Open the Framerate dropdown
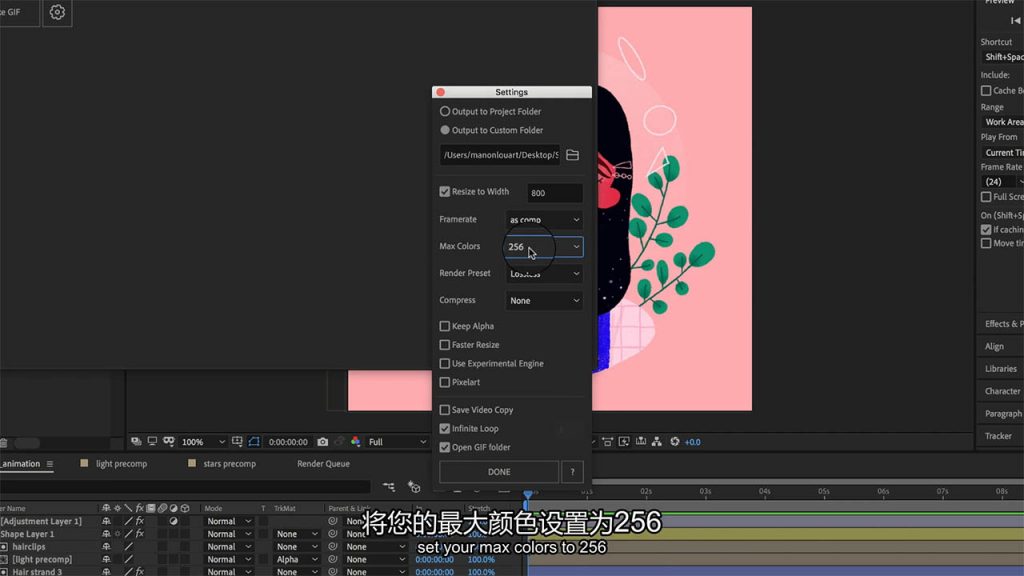This screenshot has width=1024, height=576. [544, 220]
